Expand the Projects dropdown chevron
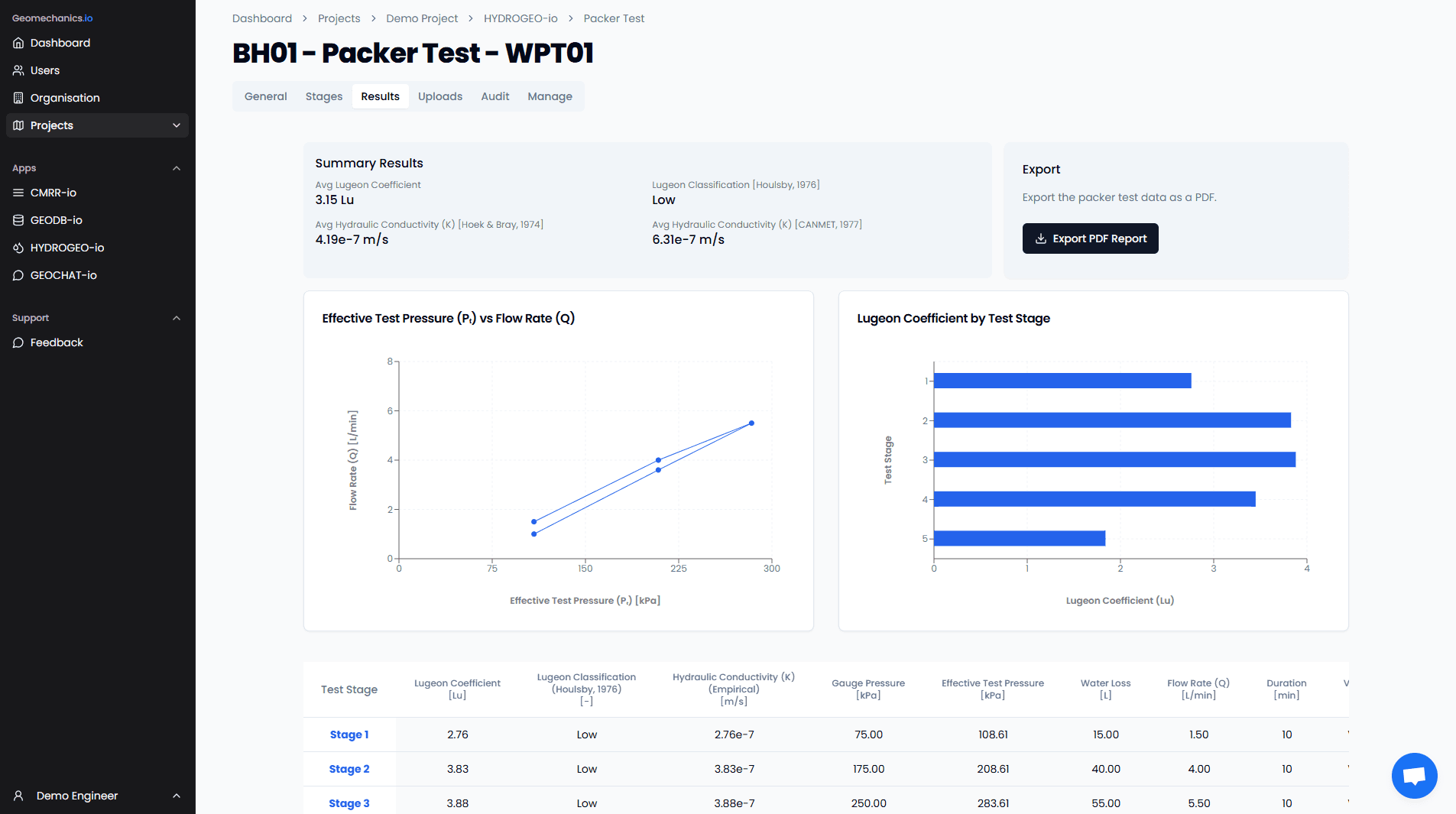 177,125
